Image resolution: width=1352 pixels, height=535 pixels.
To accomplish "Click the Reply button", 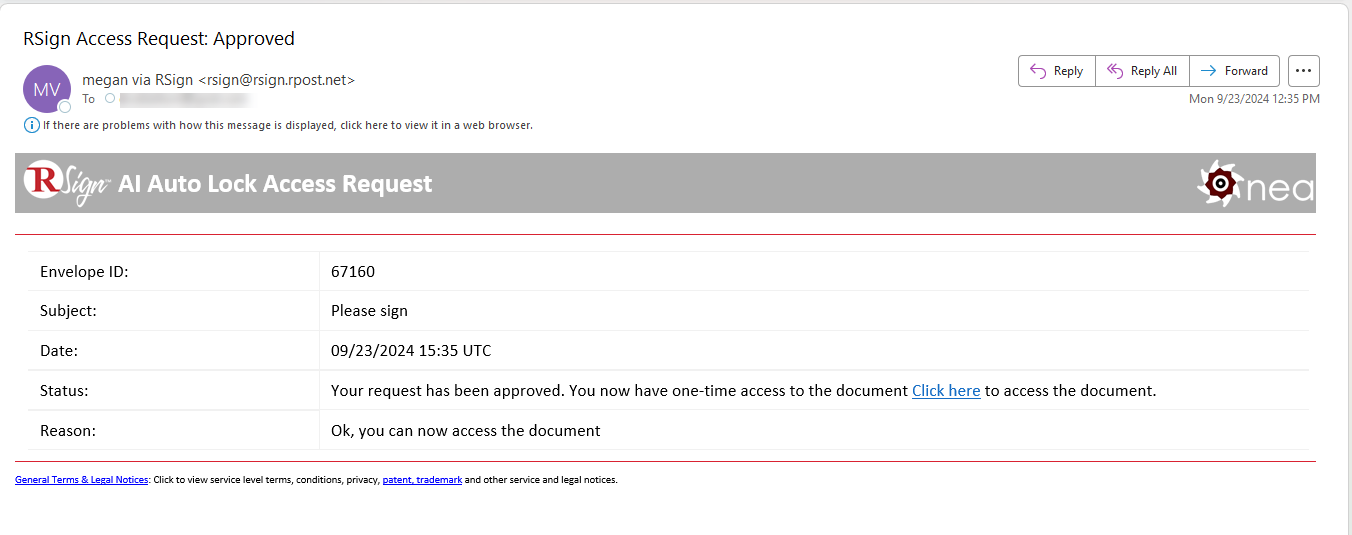I will pos(1057,71).
